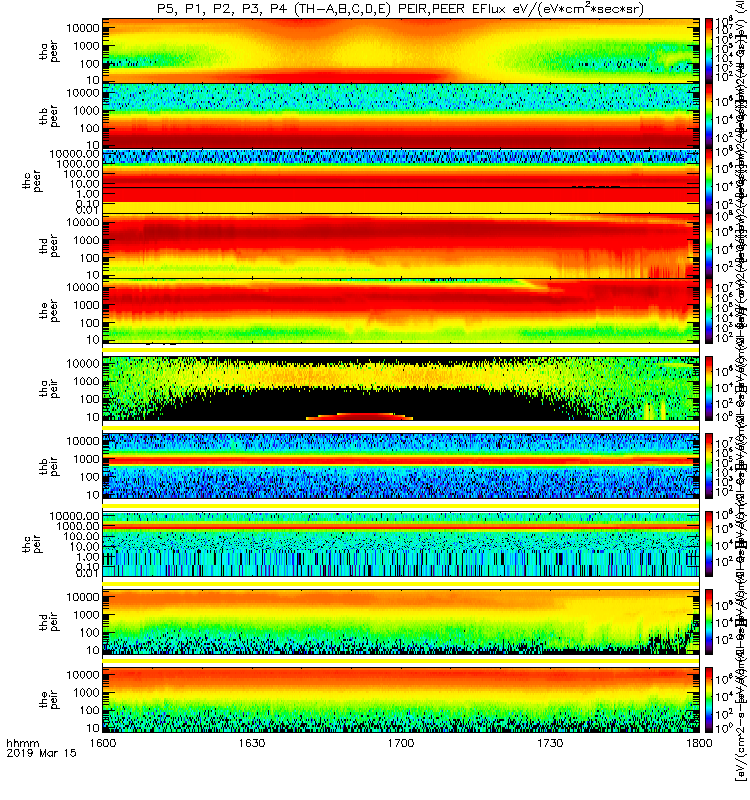Click inside the the peir spectrogram panel

(401, 698)
